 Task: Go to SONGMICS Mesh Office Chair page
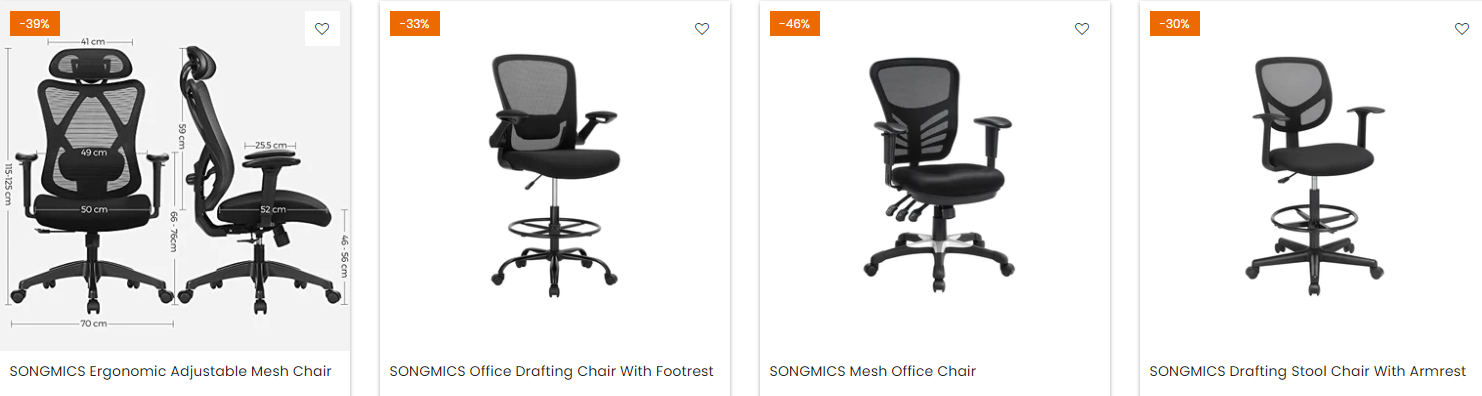(x=873, y=371)
